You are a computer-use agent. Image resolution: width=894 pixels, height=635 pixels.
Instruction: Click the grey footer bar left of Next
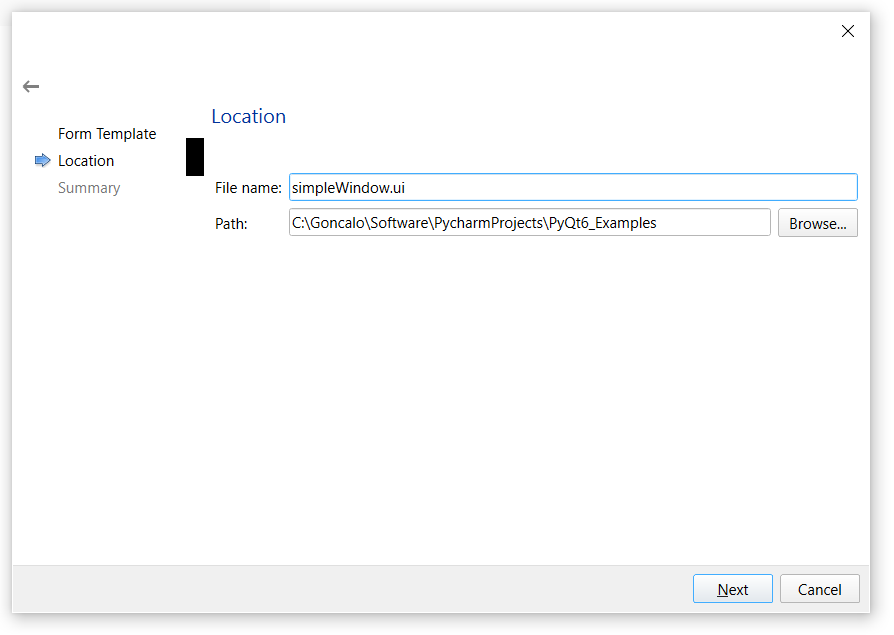[x=350, y=589]
